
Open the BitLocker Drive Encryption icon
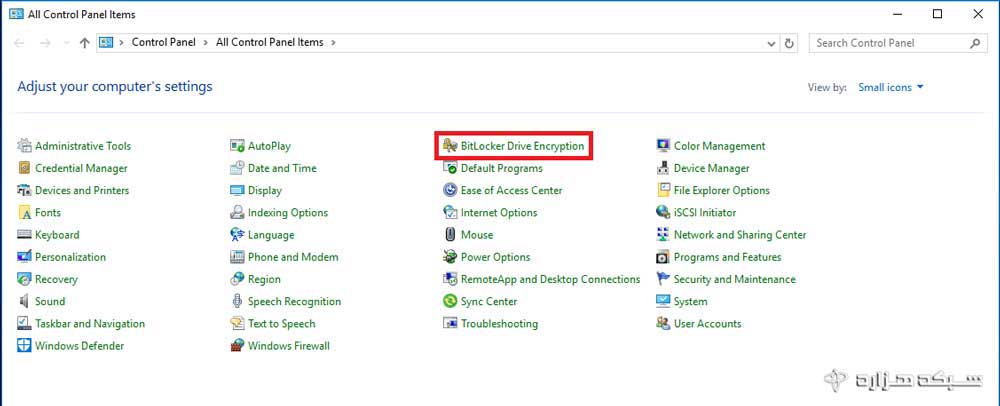[450, 146]
